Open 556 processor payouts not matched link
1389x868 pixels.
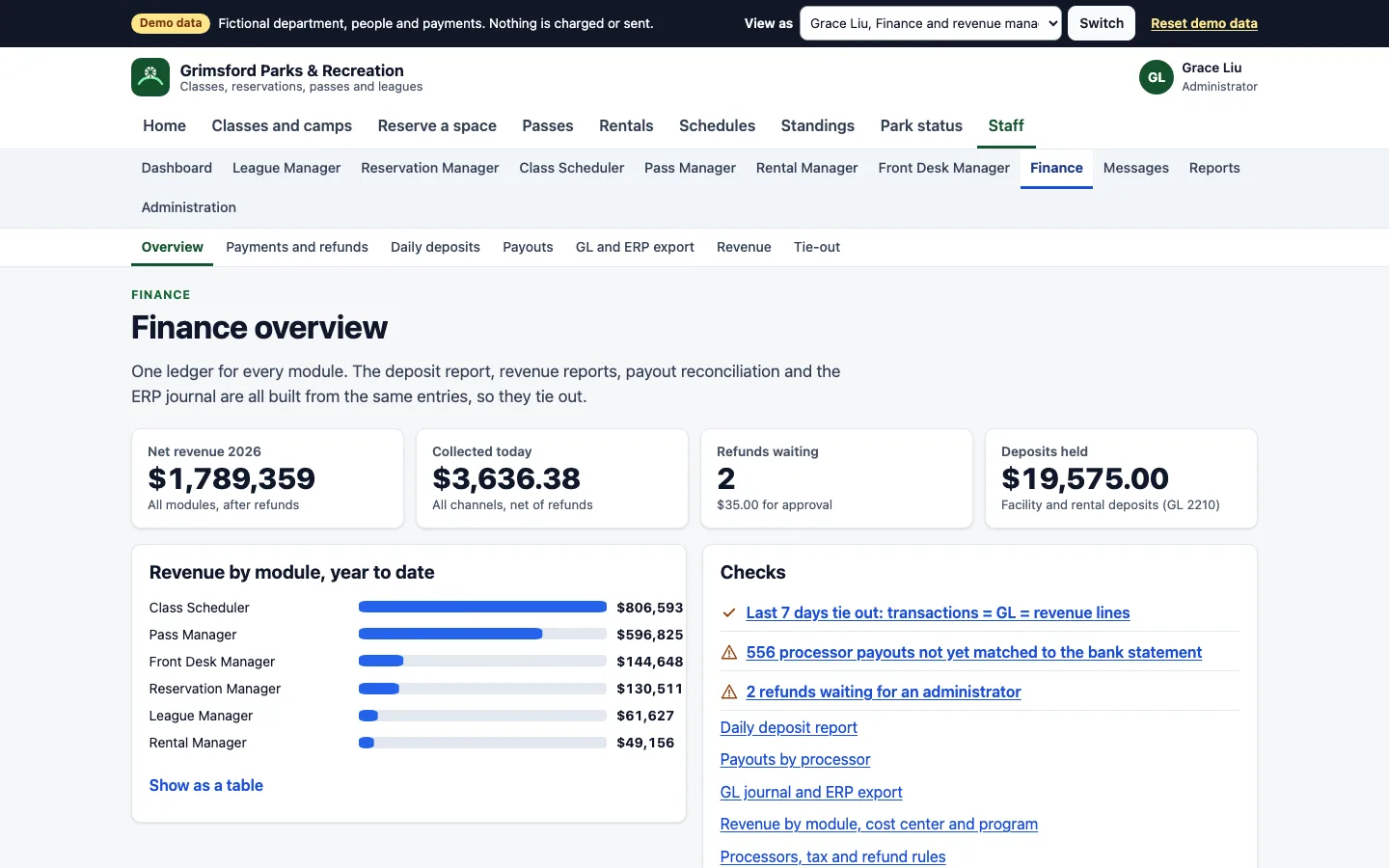point(974,653)
